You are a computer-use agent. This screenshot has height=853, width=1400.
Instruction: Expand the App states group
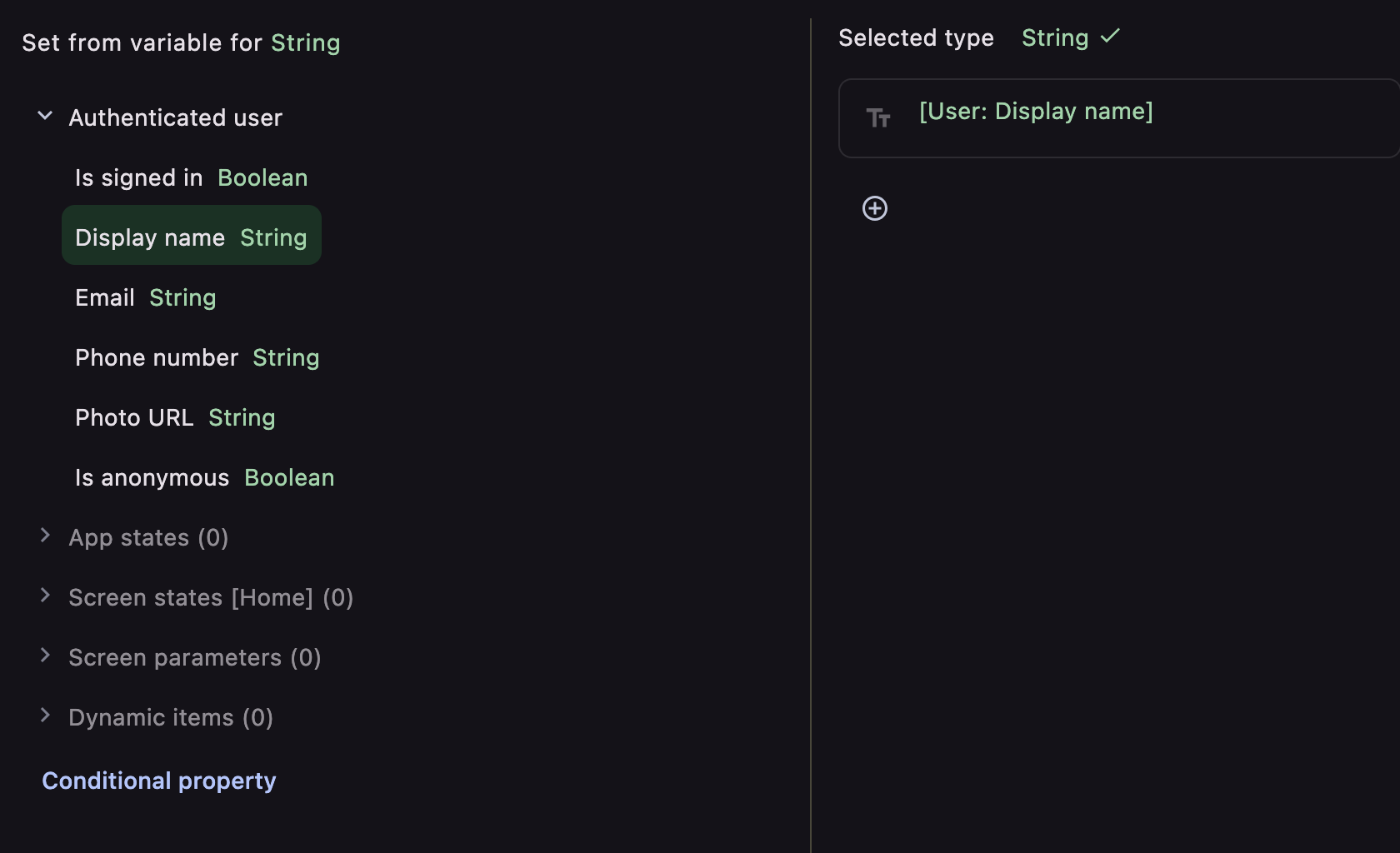[45, 536]
